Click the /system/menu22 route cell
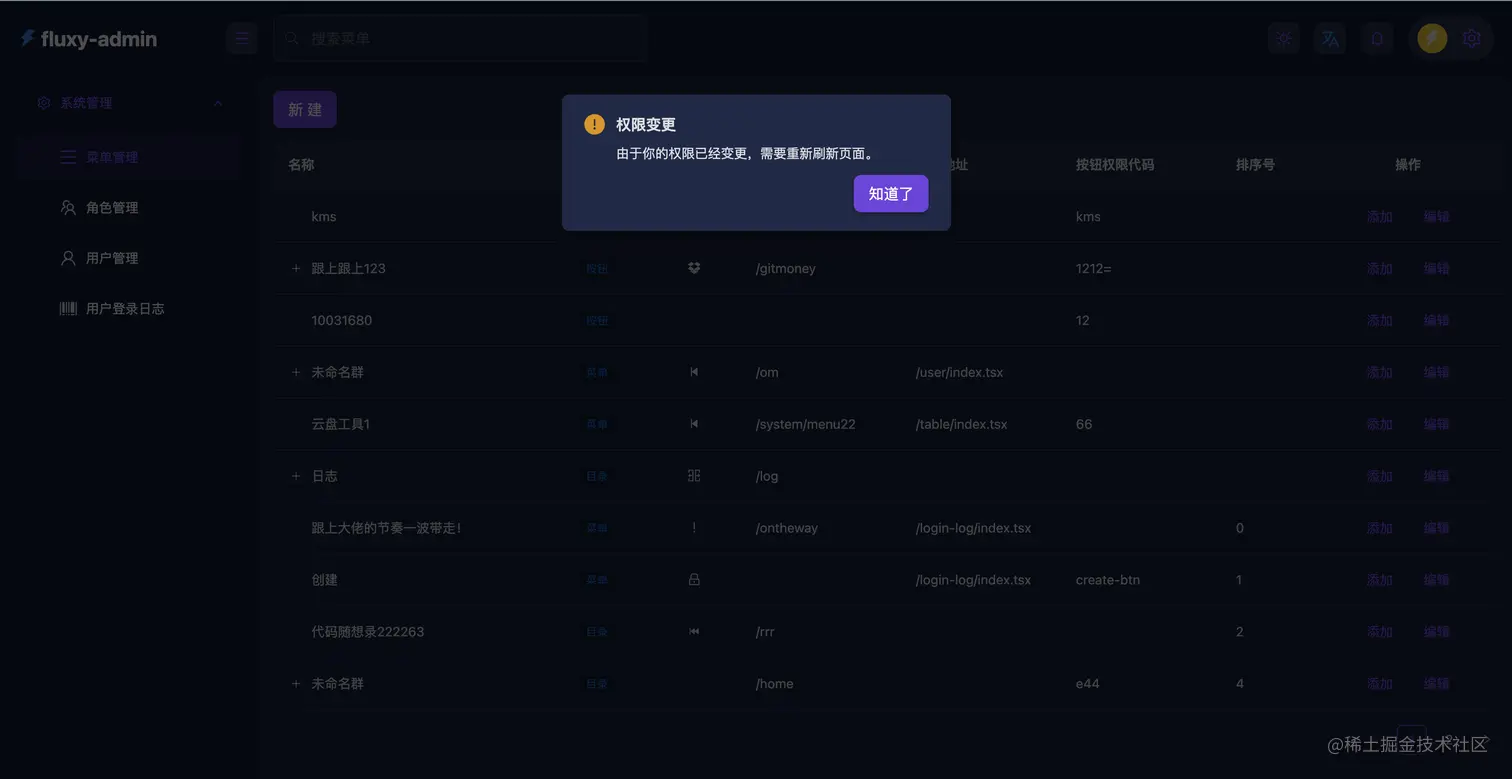Viewport: 1512px width, 779px height. click(x=806, y=424)
